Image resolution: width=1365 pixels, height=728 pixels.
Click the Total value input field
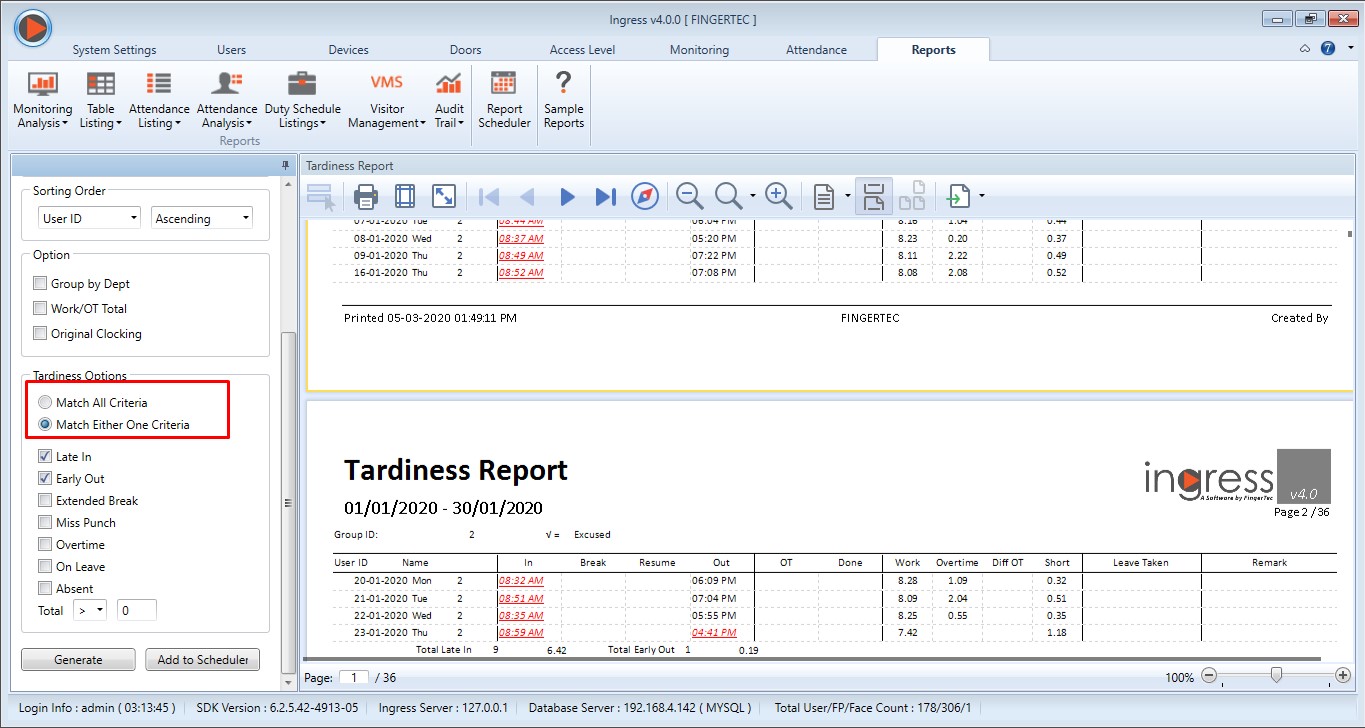[137, 611]
